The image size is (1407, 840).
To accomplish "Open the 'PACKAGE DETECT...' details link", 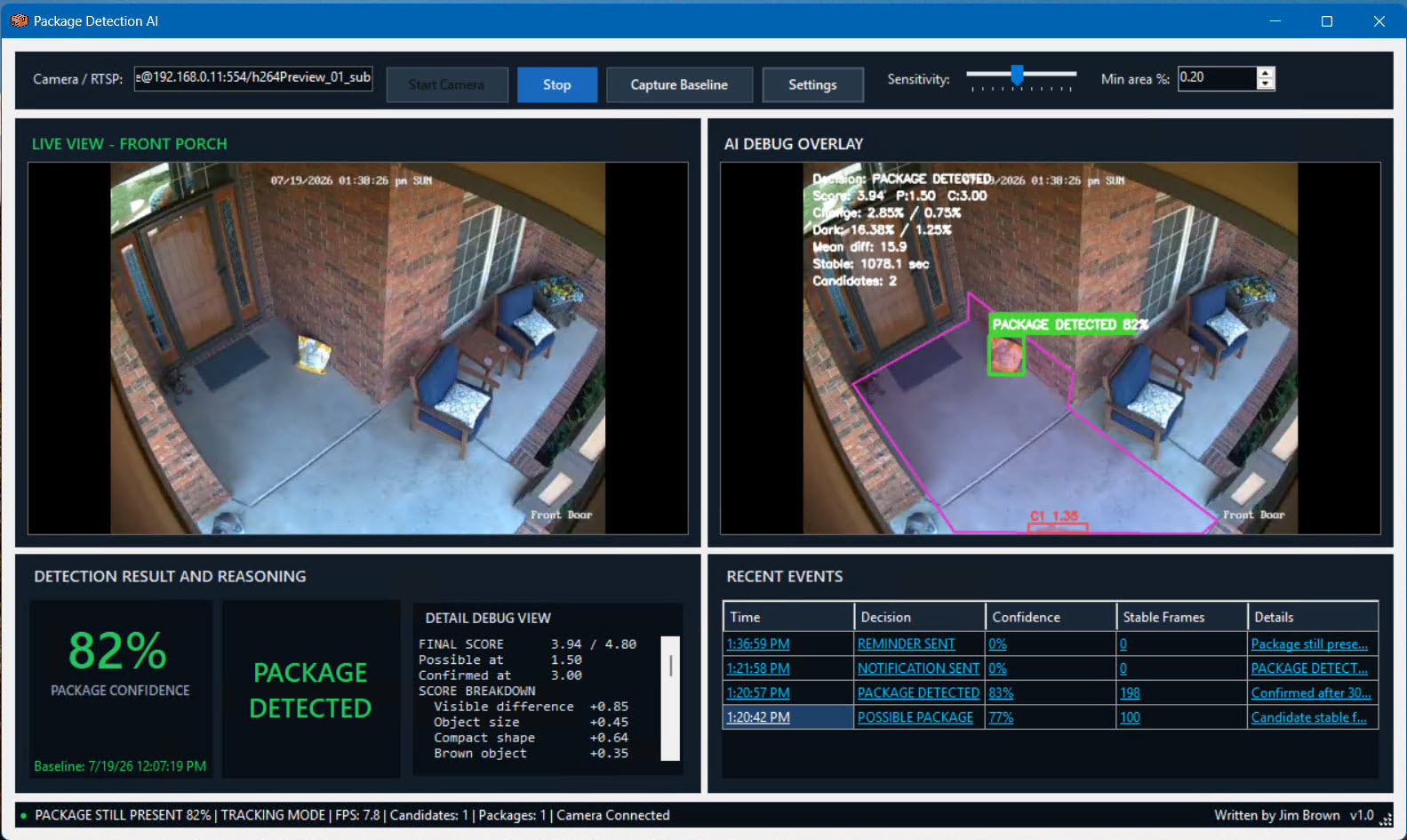I will tap(1309, 668).
